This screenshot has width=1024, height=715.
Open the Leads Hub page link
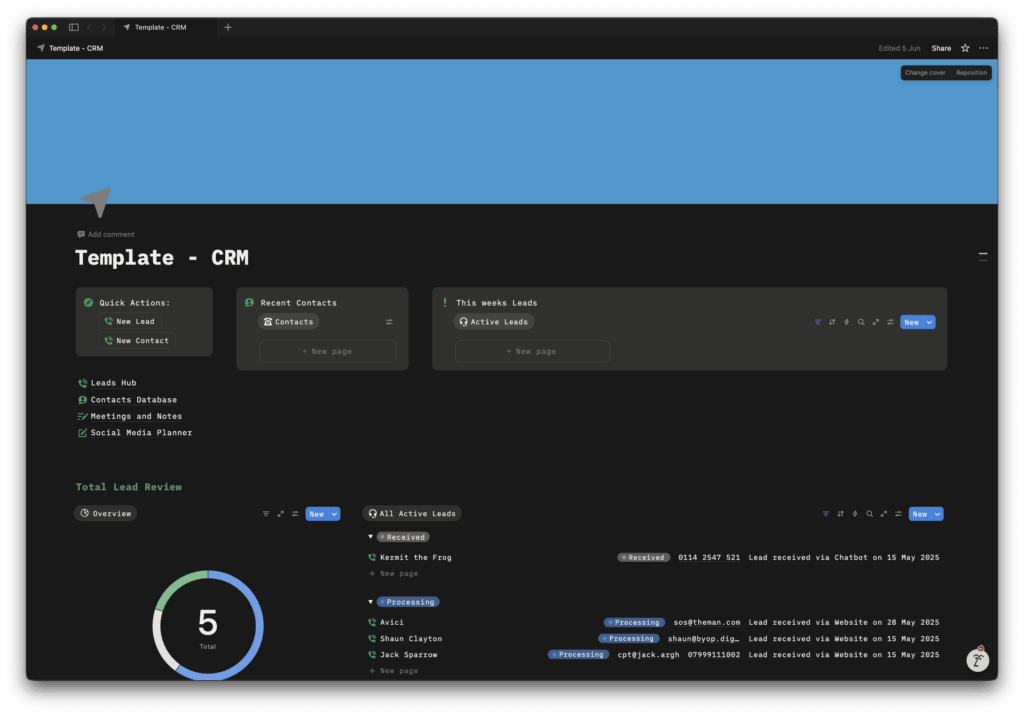(113, 383)
